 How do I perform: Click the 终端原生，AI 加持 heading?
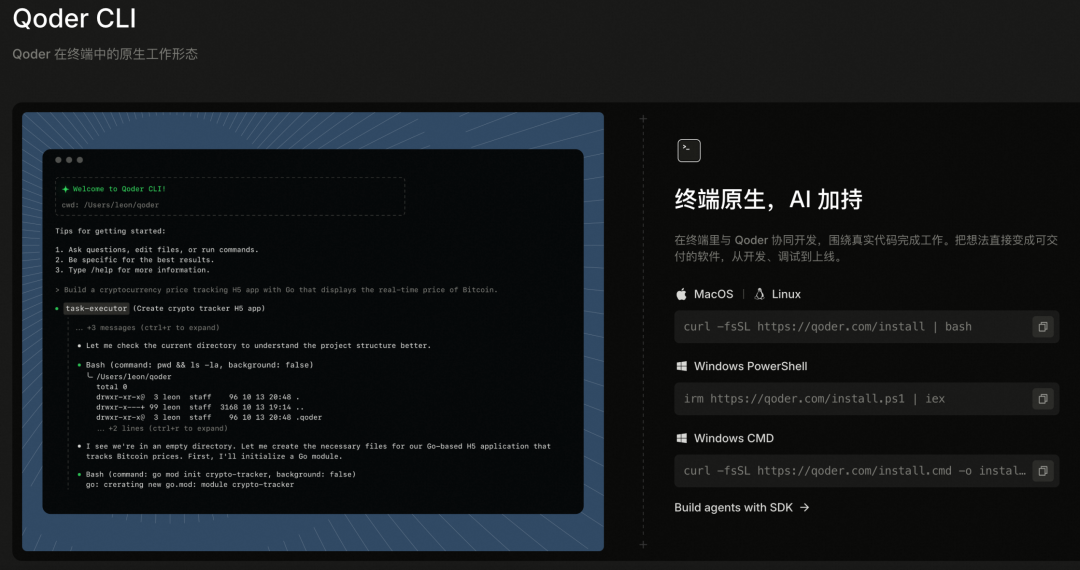click(x=768, y=200)
